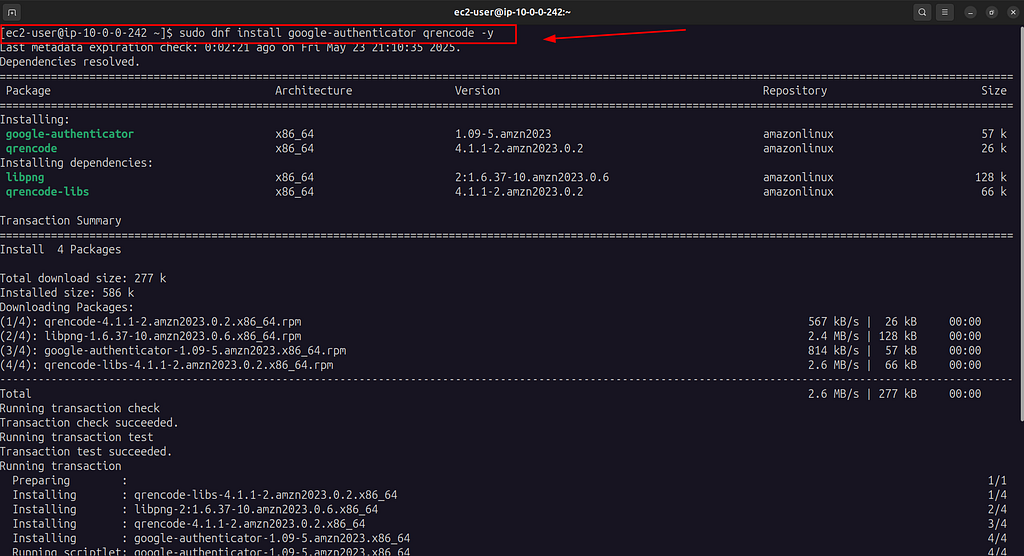Click the 'Version' column header

click(x=477, y=91)
